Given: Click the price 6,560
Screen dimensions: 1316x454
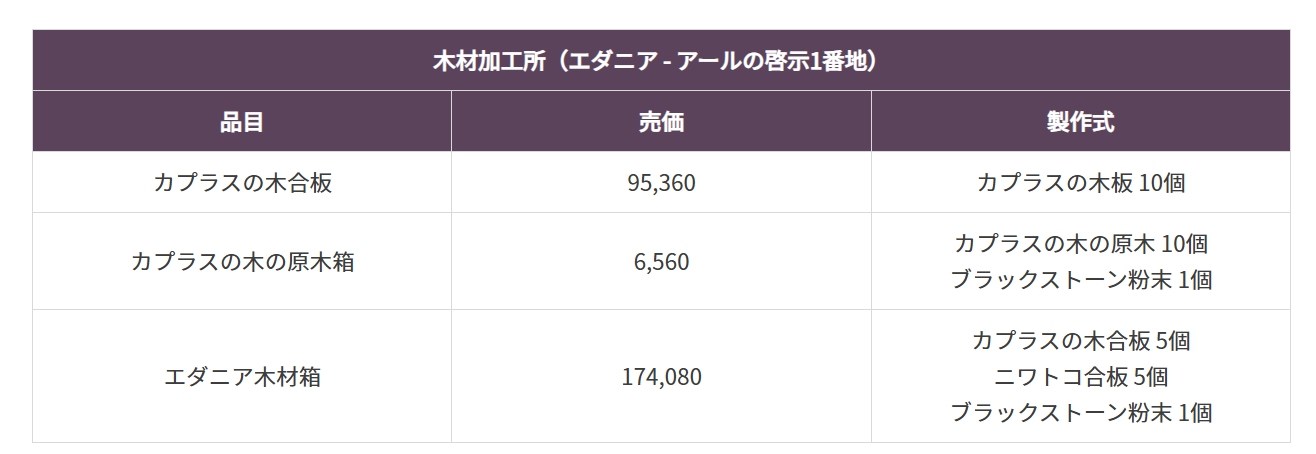Looking at the screenshot, I should tap(661, 262).
